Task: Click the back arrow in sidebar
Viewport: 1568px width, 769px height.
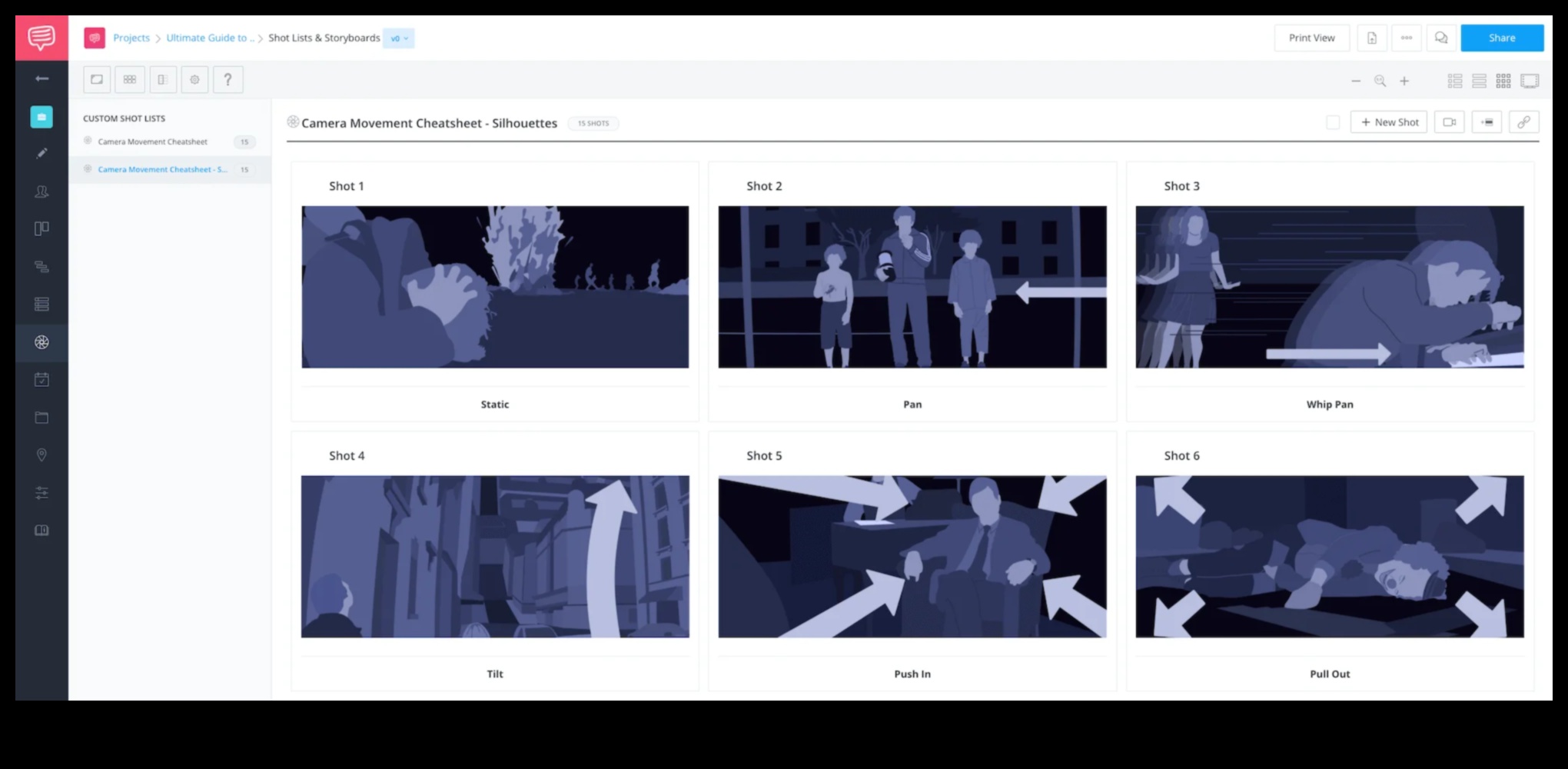Action: pyautogui.click(x=42, y=78)
